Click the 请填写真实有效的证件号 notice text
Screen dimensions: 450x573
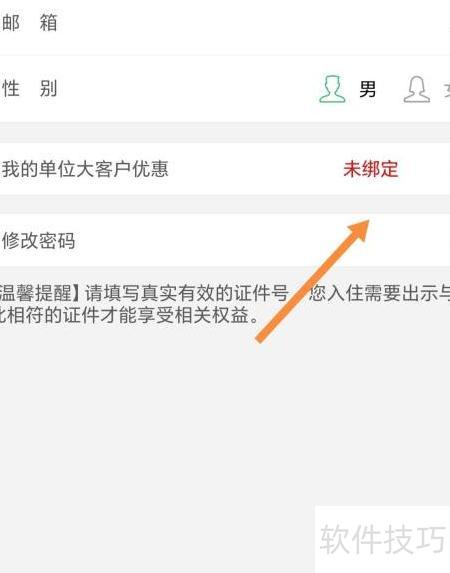(x=186, y=293)
